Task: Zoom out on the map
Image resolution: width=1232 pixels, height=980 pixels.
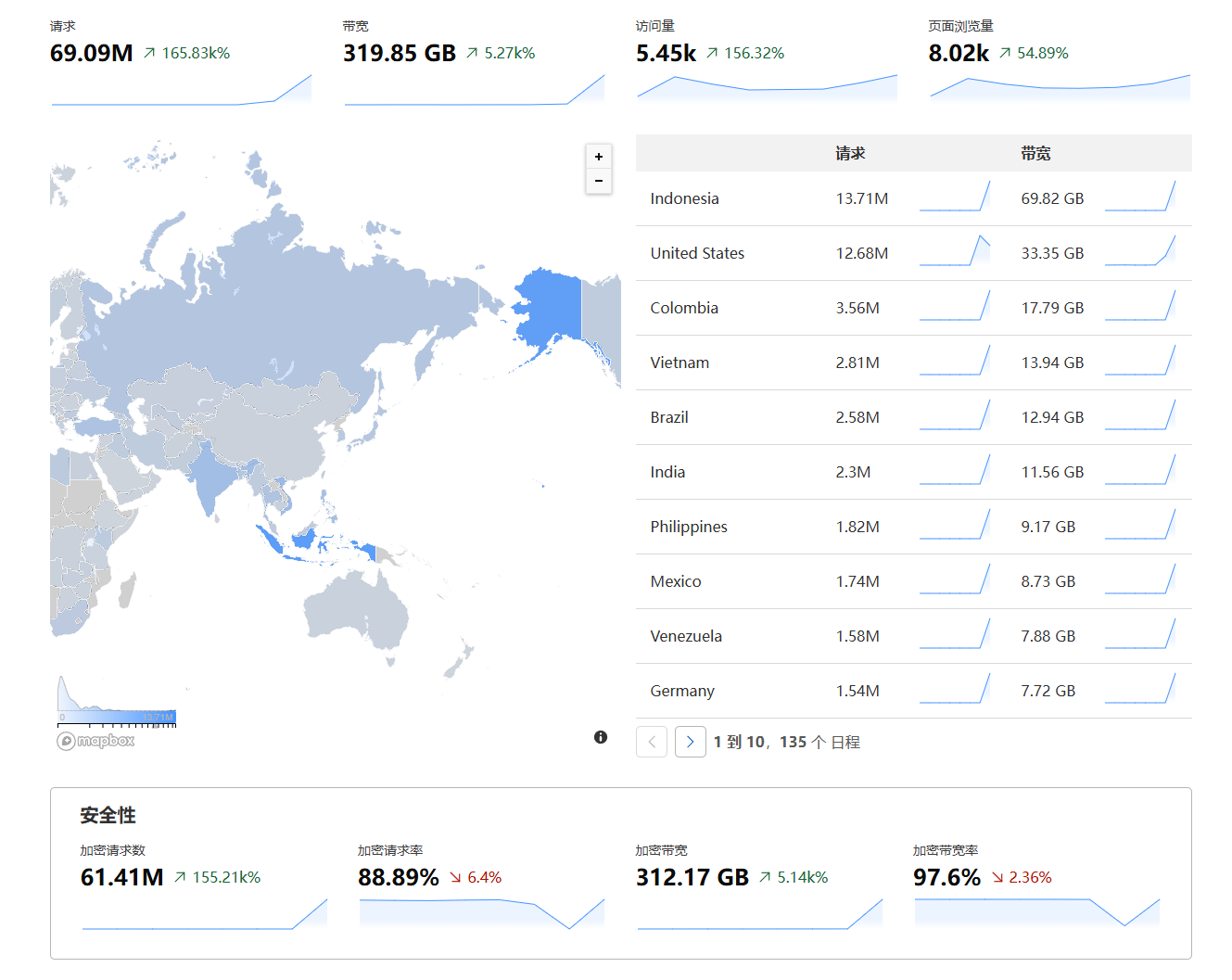Action: click(x=599, y=181)
